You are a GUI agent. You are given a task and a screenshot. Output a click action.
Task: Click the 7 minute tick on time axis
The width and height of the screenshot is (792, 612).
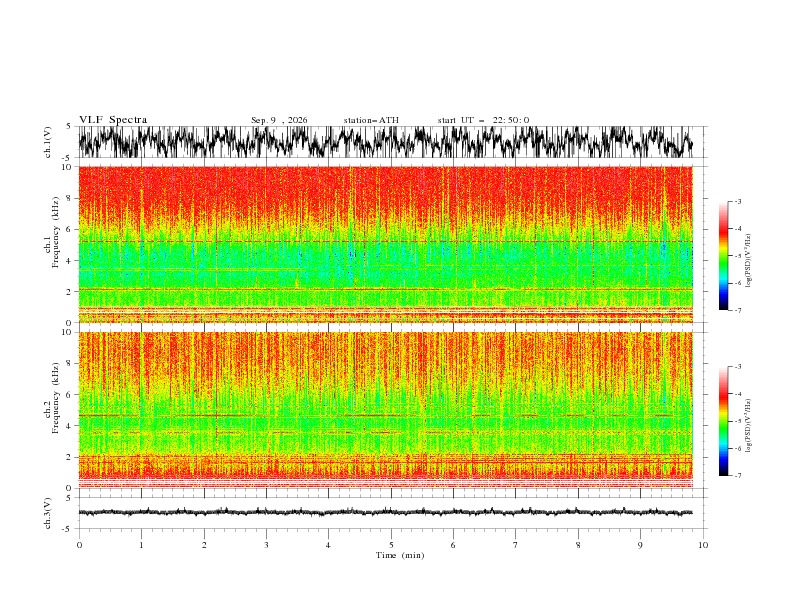[x=516, y=545]
